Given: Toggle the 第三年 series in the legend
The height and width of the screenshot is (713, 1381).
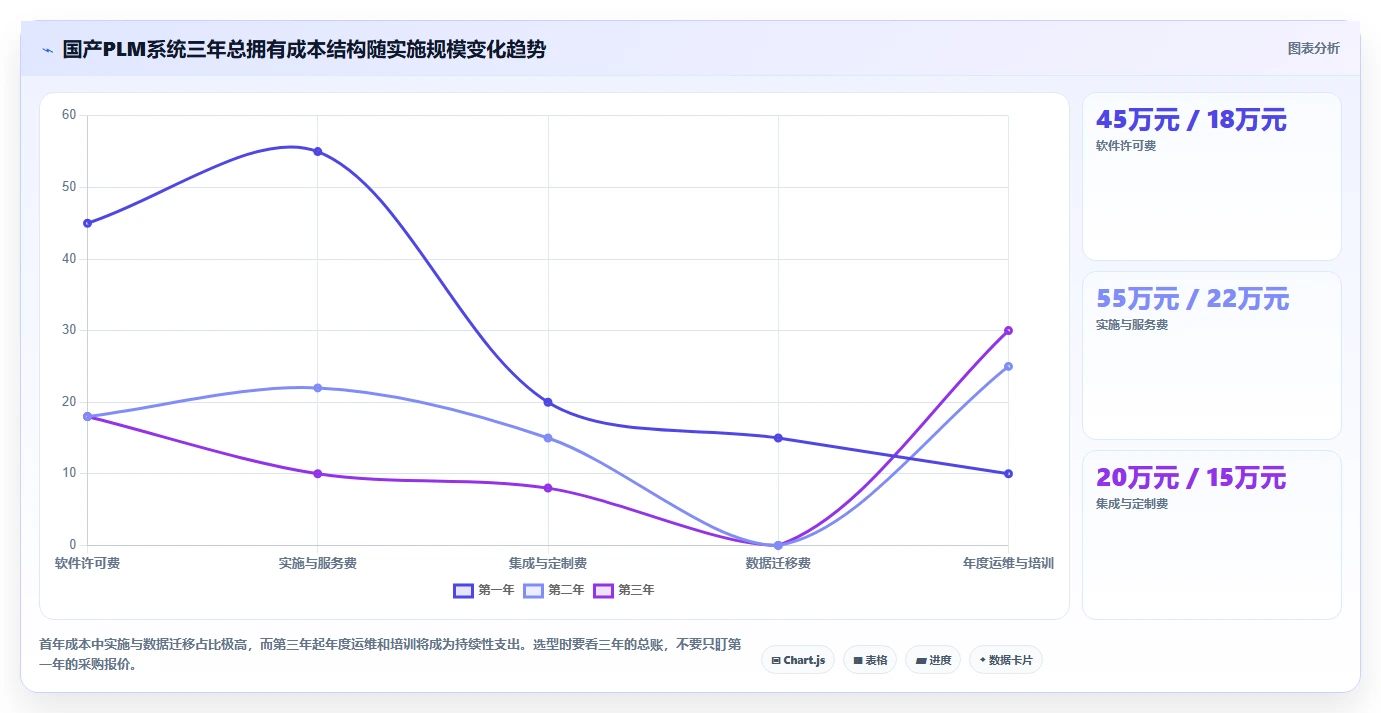Looking at the screenshot, I should point(624,590).
